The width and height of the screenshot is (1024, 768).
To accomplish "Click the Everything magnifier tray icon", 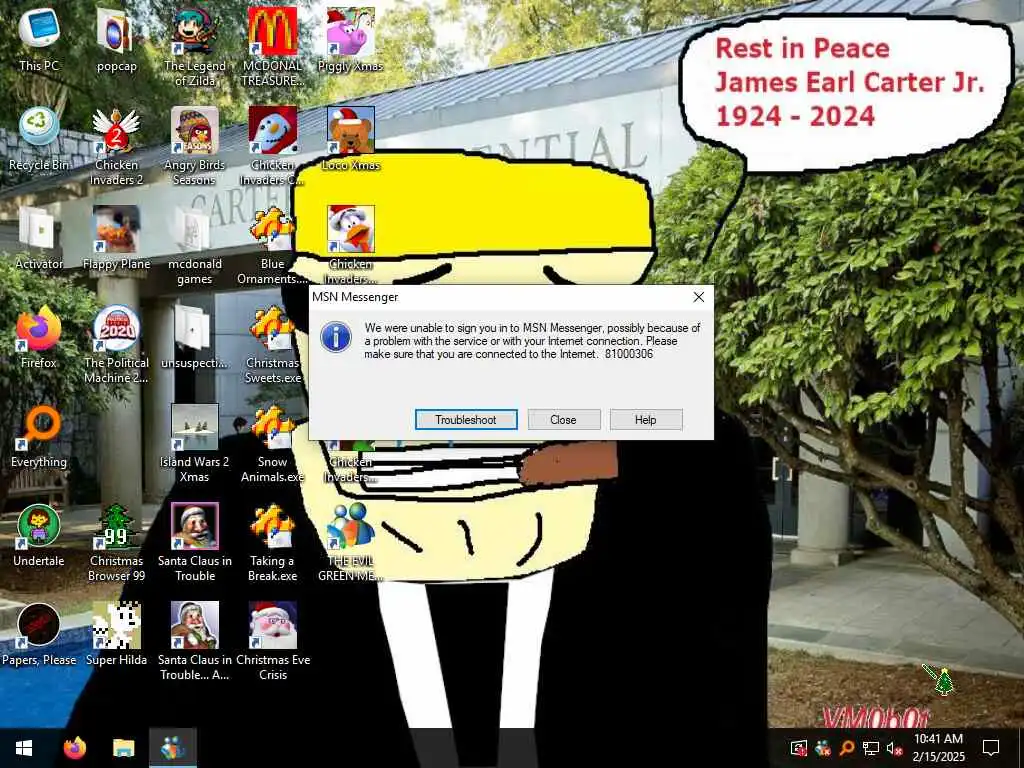I will coord(846,748).
